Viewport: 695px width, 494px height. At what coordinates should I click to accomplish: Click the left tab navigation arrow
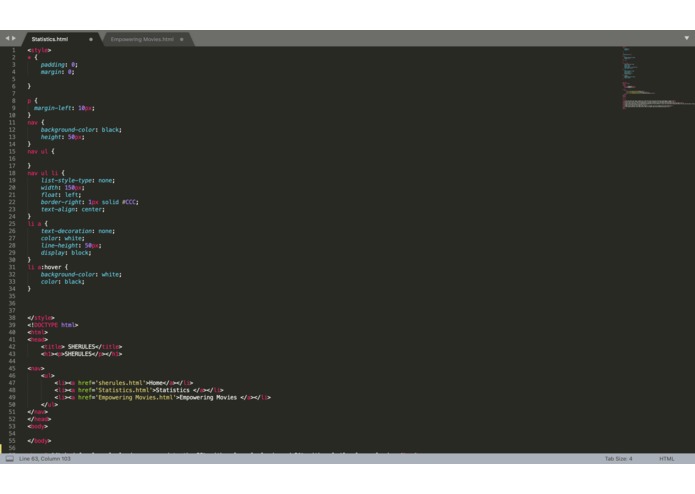7,39
